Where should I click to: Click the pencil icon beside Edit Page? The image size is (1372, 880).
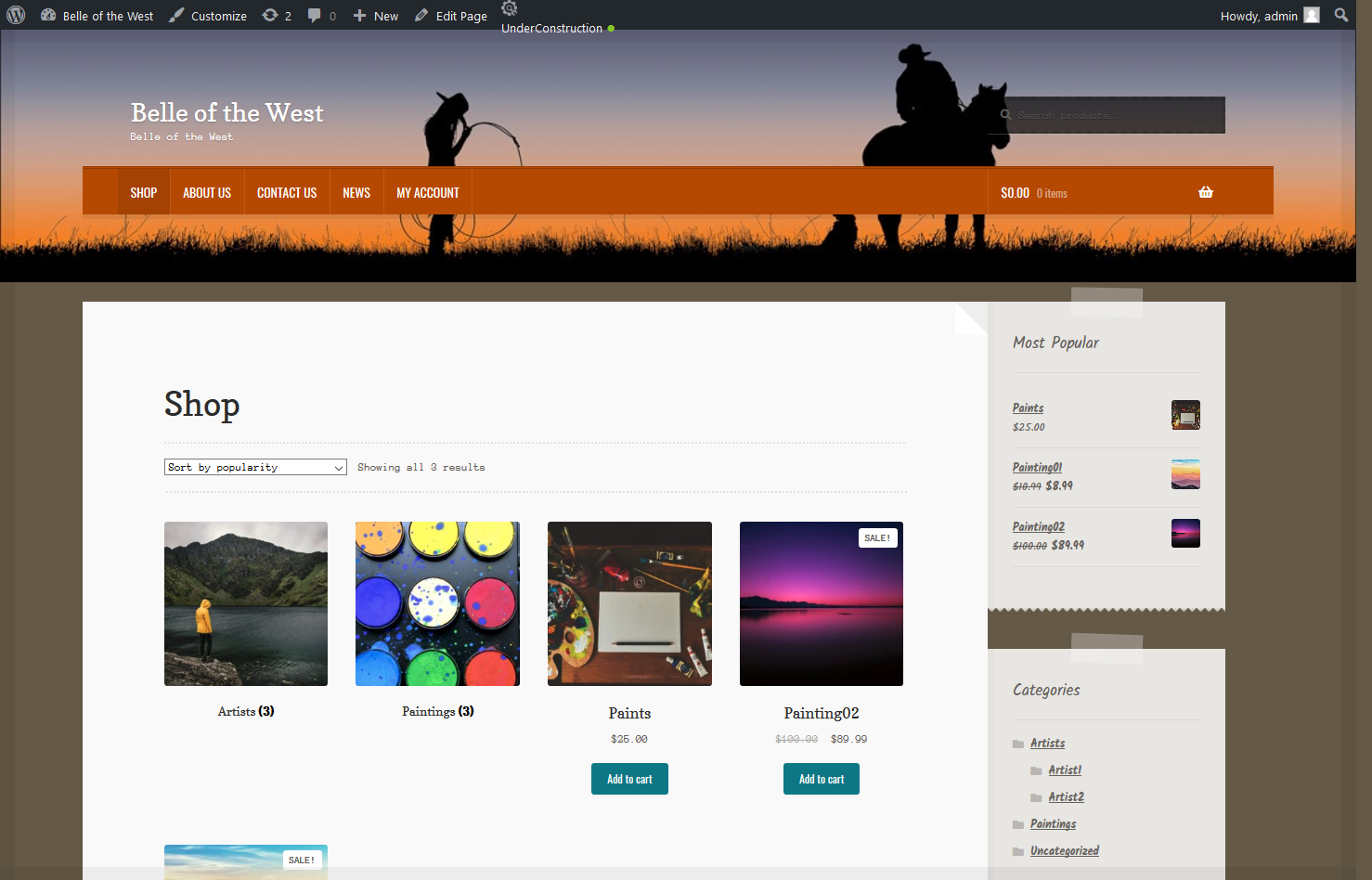pos(421,15)
